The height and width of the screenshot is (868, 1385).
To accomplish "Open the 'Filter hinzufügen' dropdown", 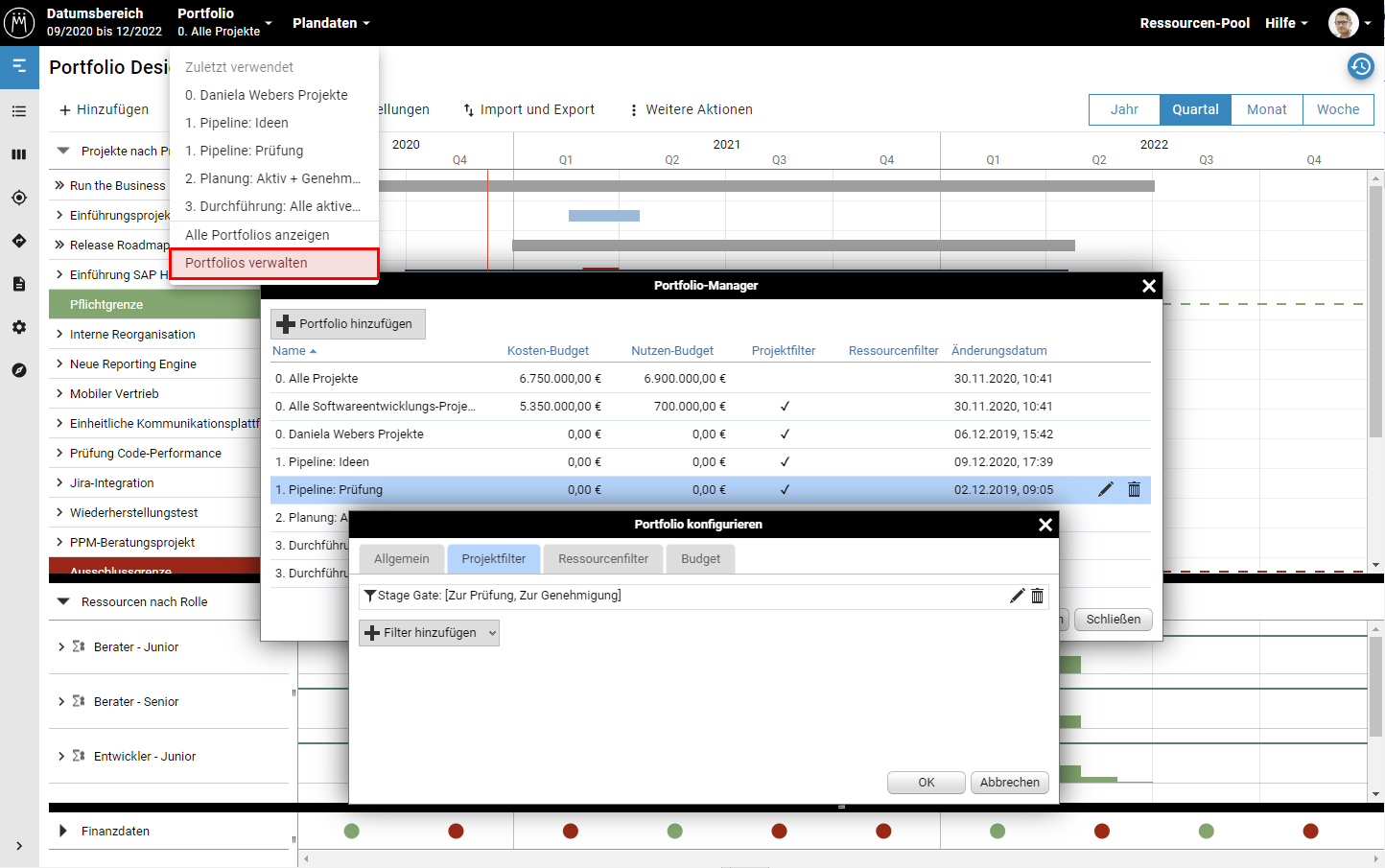I will pyautogui.click(x=429, y=633).
